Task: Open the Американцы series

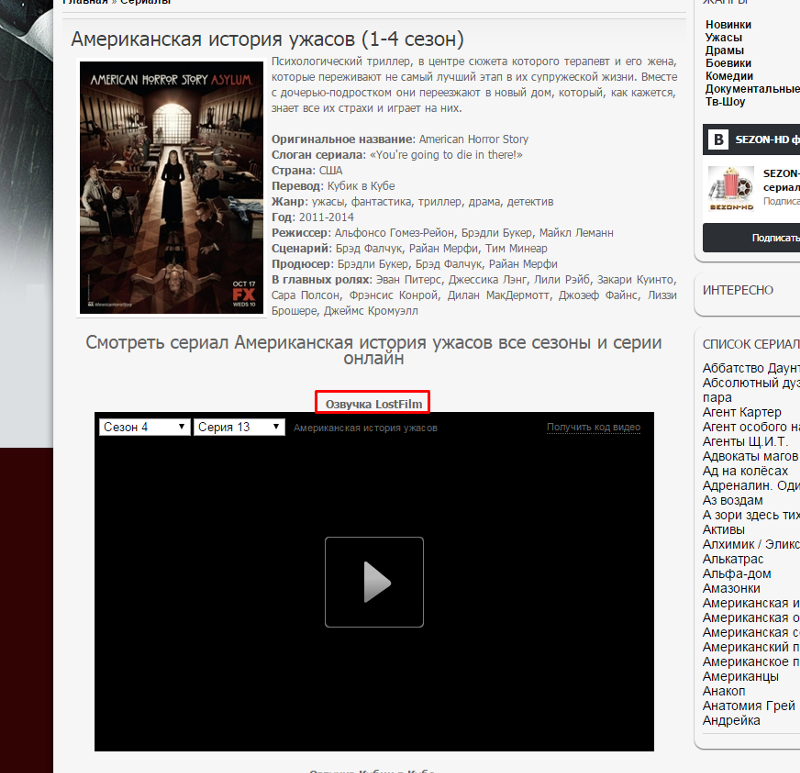Action: (741, 676)
